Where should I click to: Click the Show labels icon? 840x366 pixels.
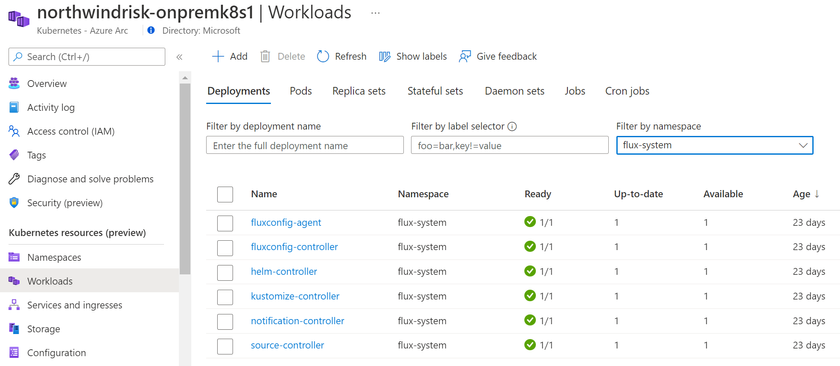tap(385, 56)
